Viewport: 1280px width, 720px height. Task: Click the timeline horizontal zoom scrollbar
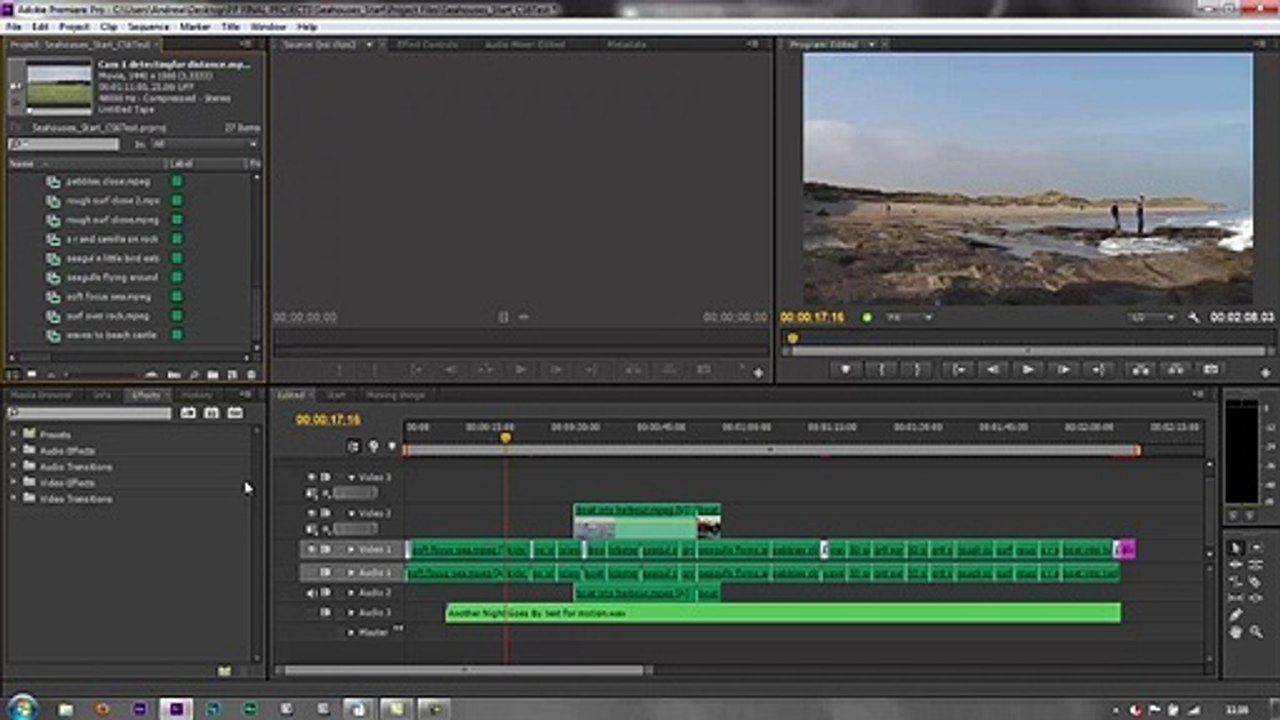(464, 670)
